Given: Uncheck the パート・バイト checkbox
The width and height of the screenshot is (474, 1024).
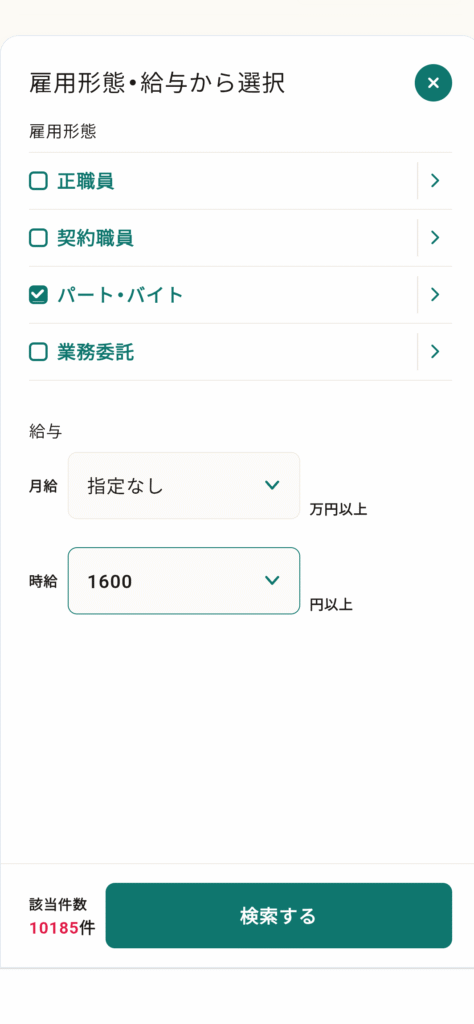Looking at the screenshot, I should tap(39, 295).
